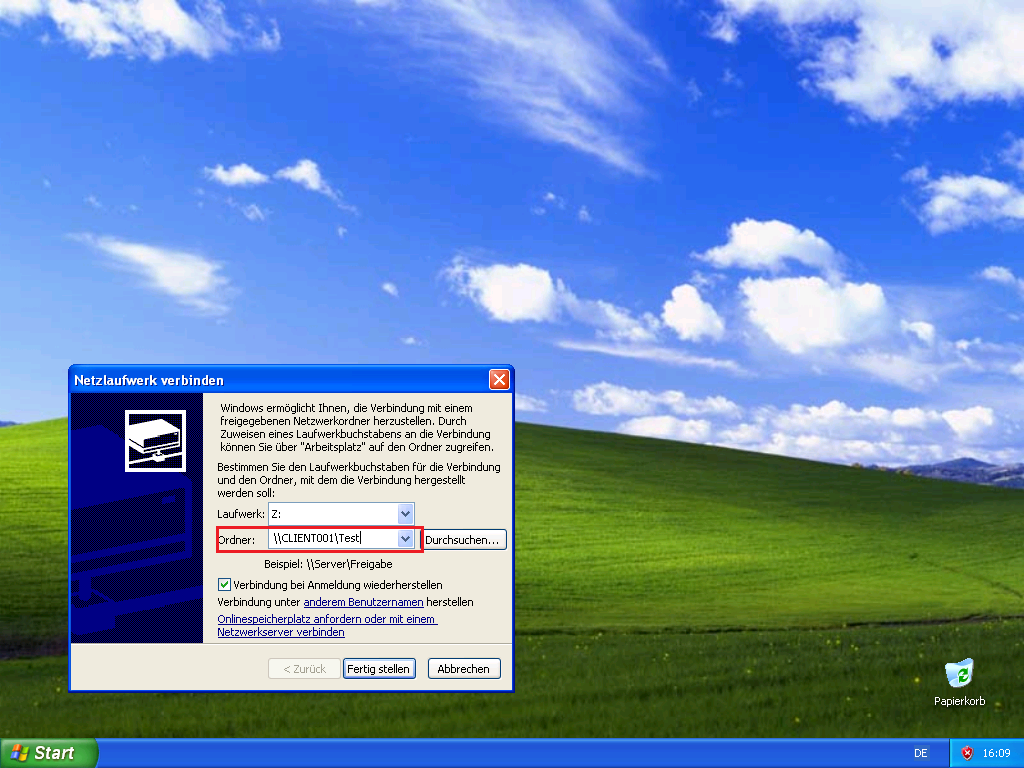Click the Fertig stellen button
1024x768 pixels.
tap(379, 669)
